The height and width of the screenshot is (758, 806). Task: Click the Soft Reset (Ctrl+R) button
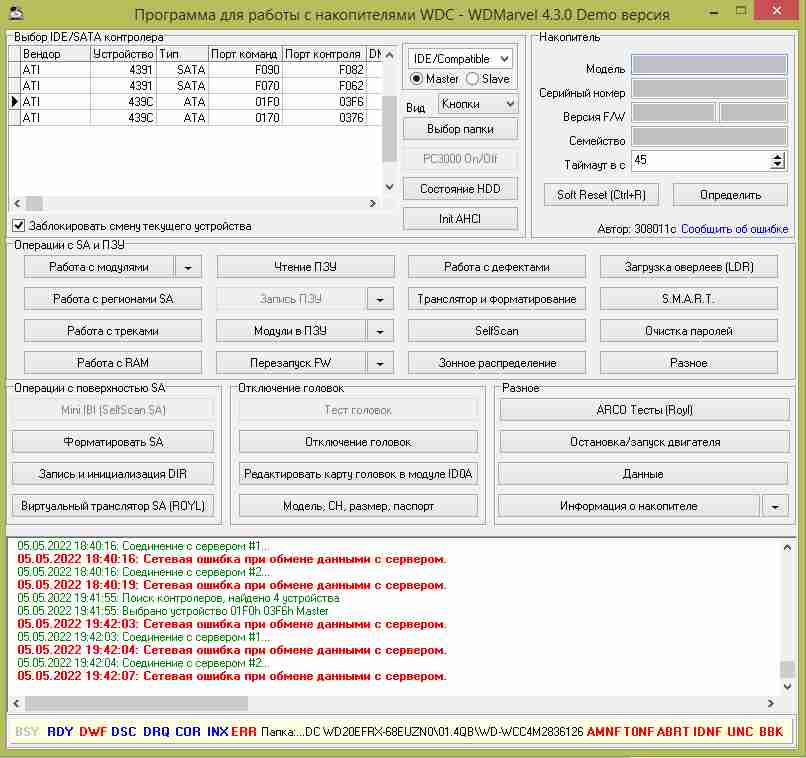click(601, 195)
